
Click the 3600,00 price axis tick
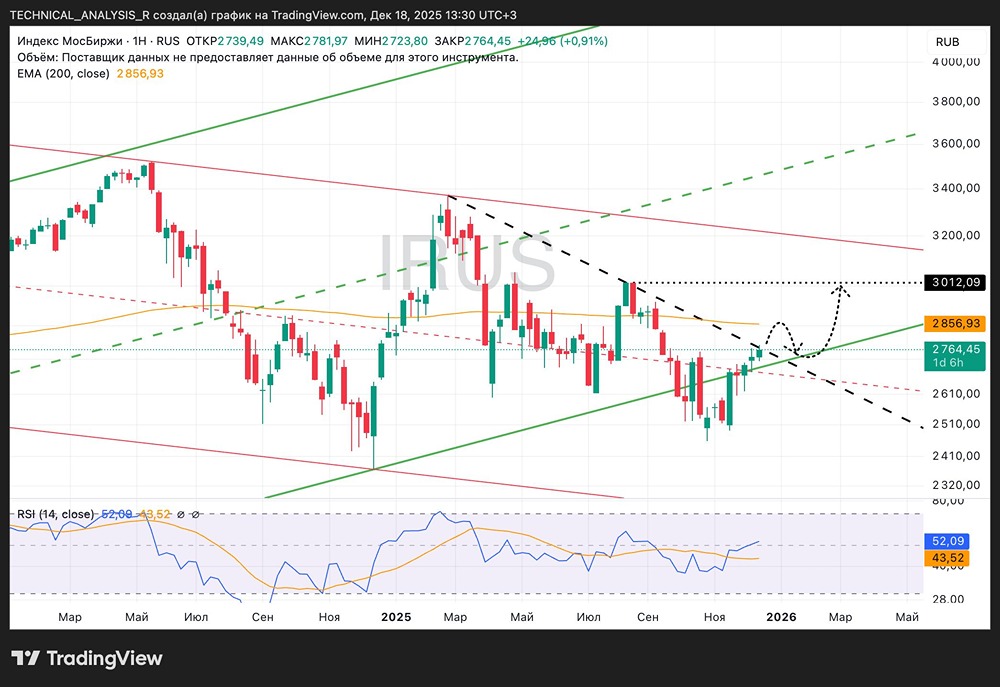click(x=955, y=144)
